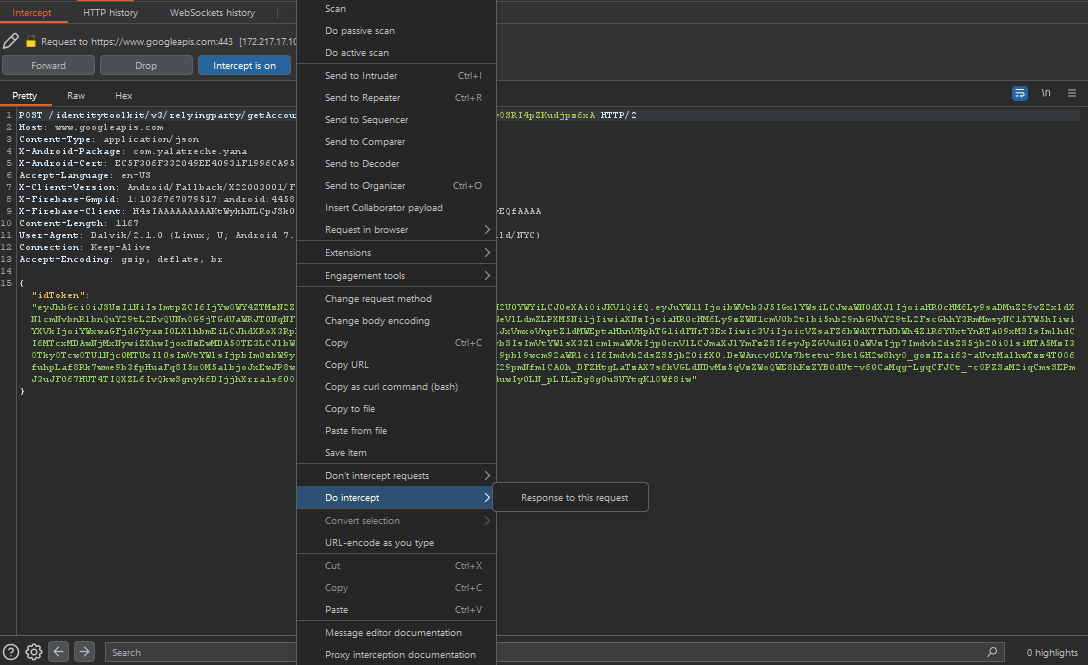Toggle showing non-printable \n characters
This screenshot has height=665, width=1088.
[1046, 93]
